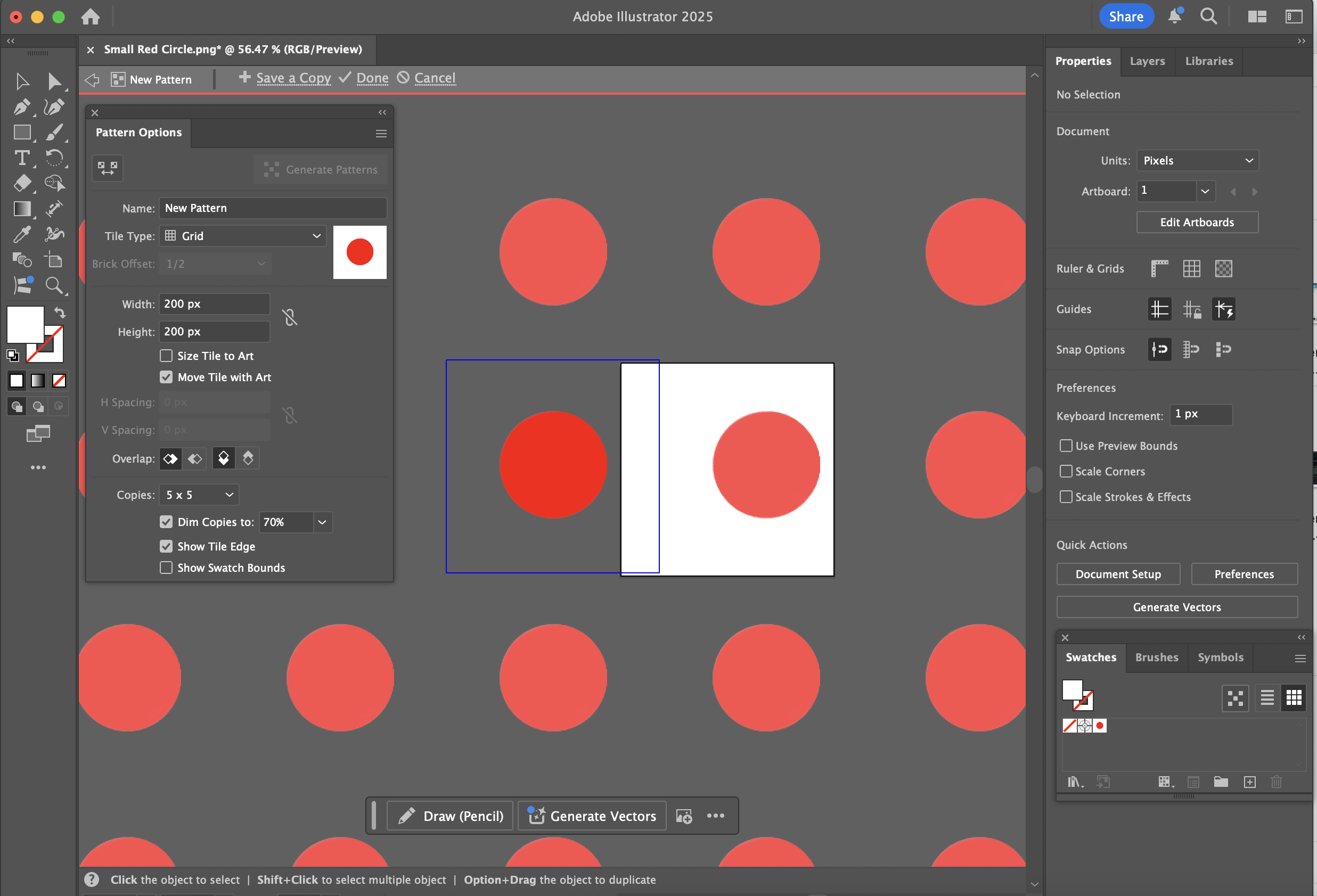Click Save a Copy
Viewport: 1317px width, 896px height.
coord(292,78)
